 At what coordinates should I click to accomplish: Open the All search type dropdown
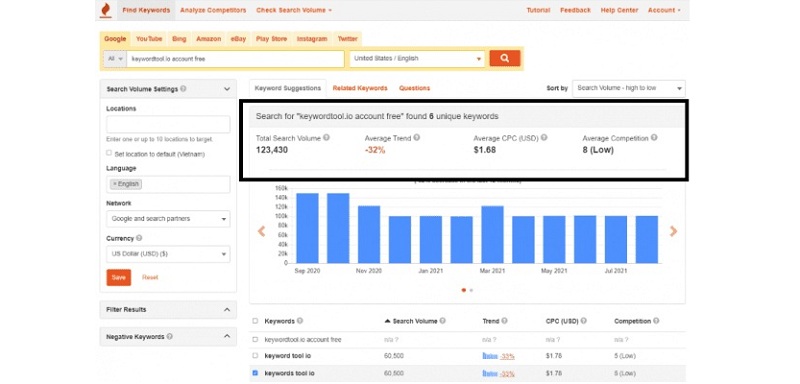point(115,59)
